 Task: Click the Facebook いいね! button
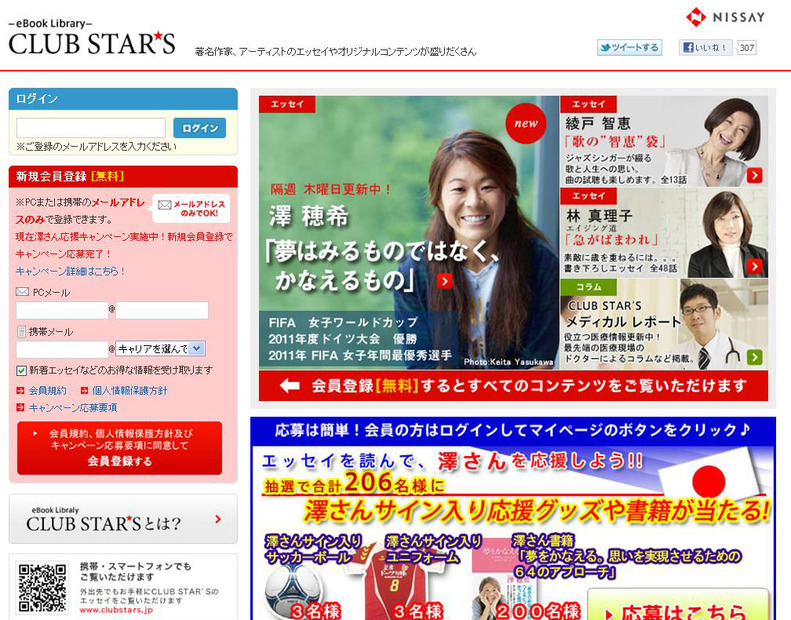[x=705, y=47]
